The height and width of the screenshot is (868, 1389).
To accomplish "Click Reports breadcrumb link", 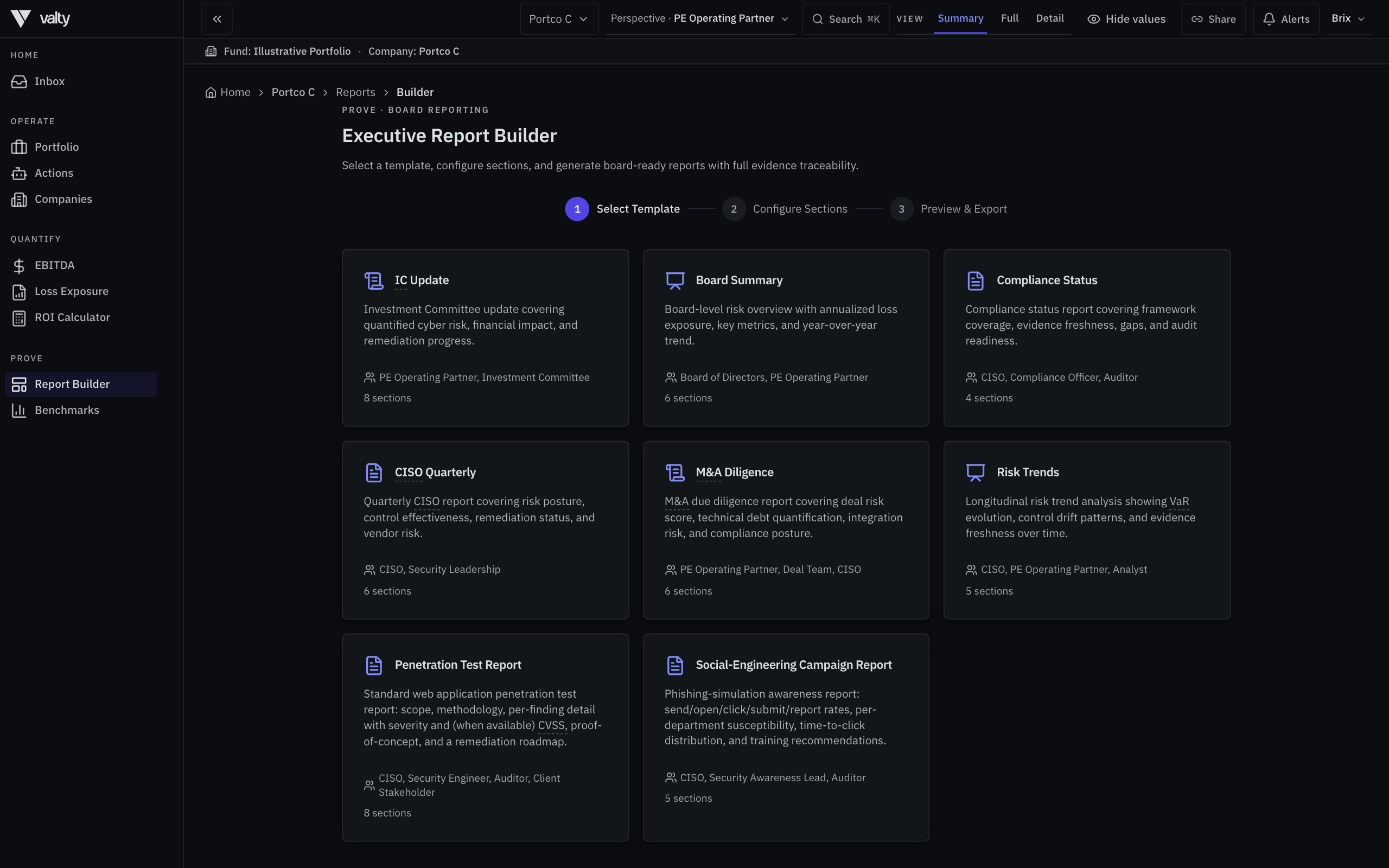I will pyautogui.click(x=355, y=92).
